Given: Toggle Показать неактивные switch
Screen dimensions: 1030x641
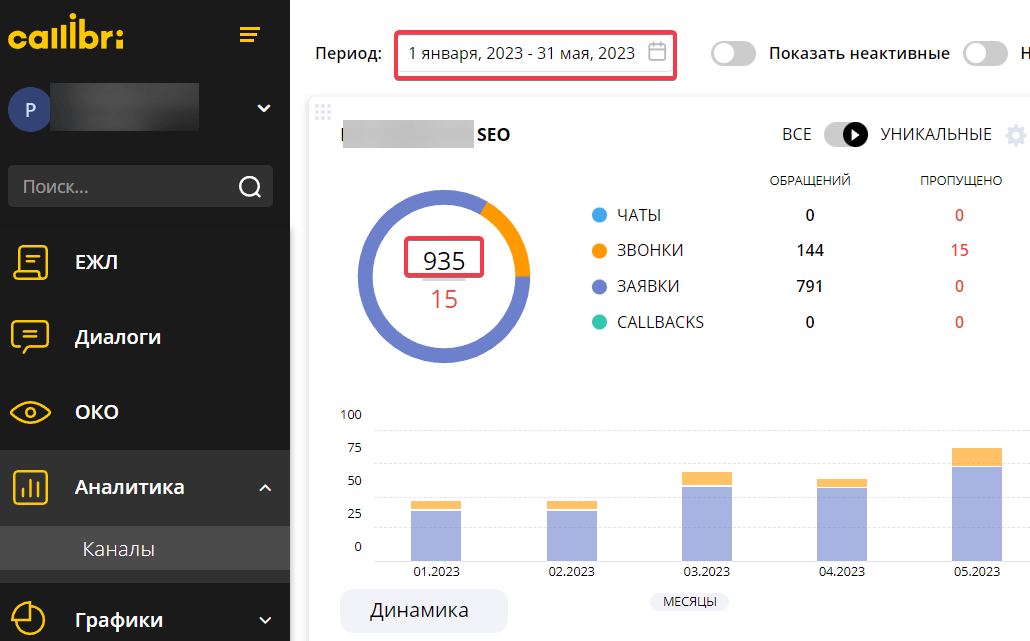Looking at the screenshot, I should click(x=733, y=54).
